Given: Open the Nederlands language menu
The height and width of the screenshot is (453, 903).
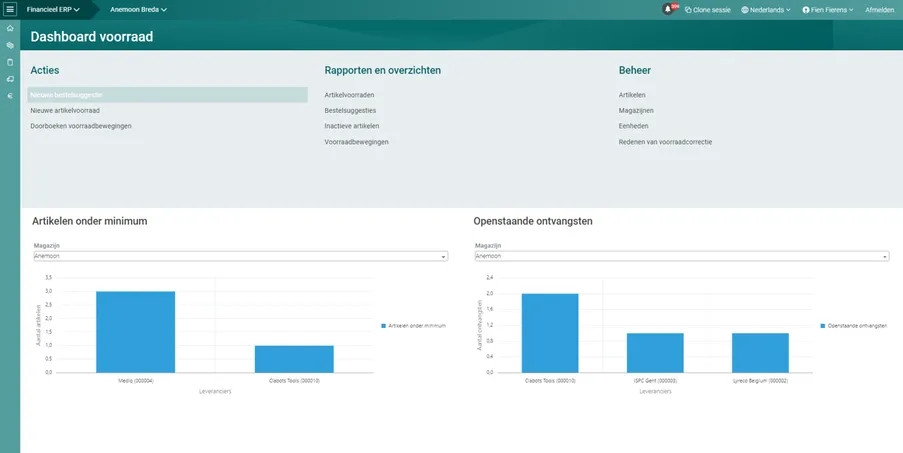Looking at the screenshot, I should click(x=766, y=10).
